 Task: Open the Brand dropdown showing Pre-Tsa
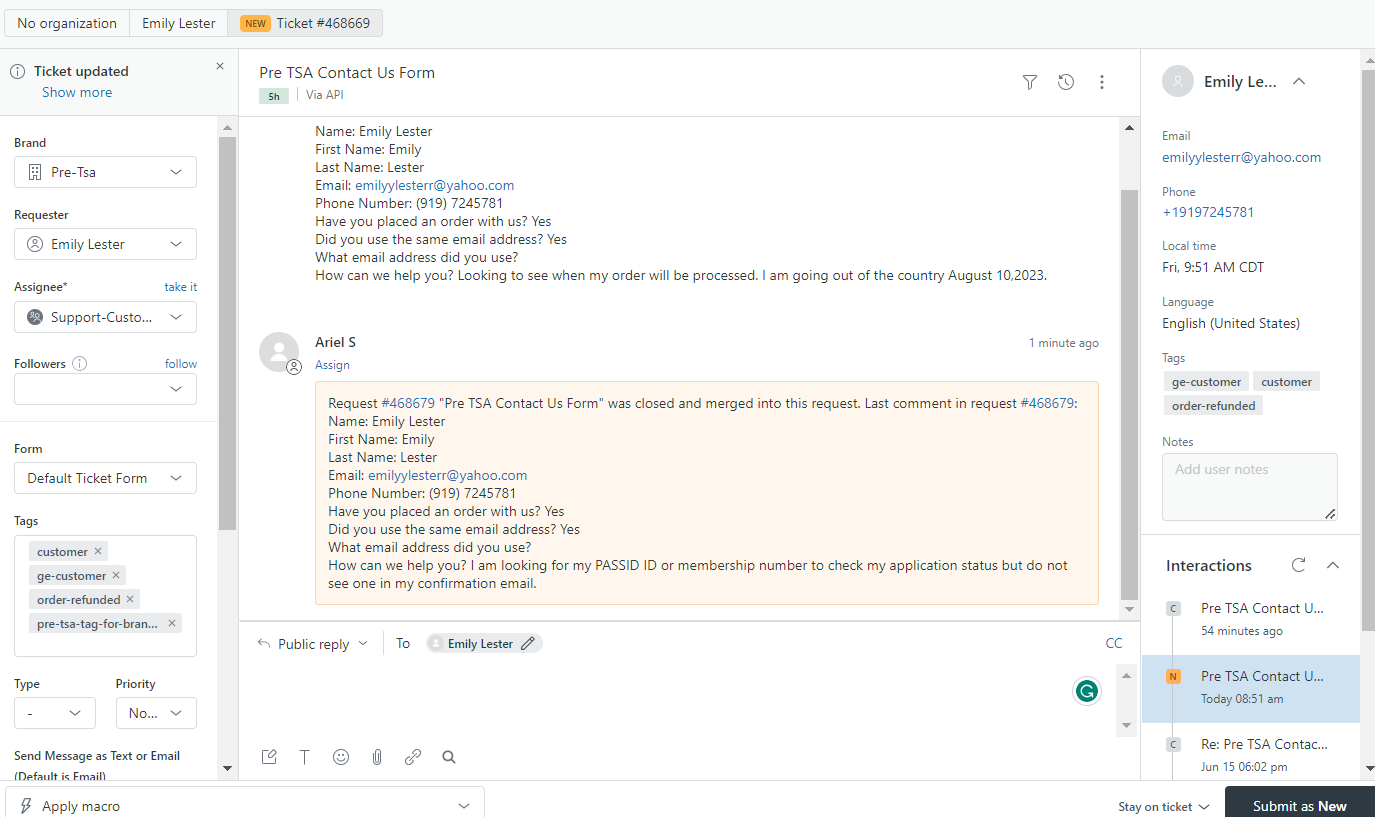[105, 172]
